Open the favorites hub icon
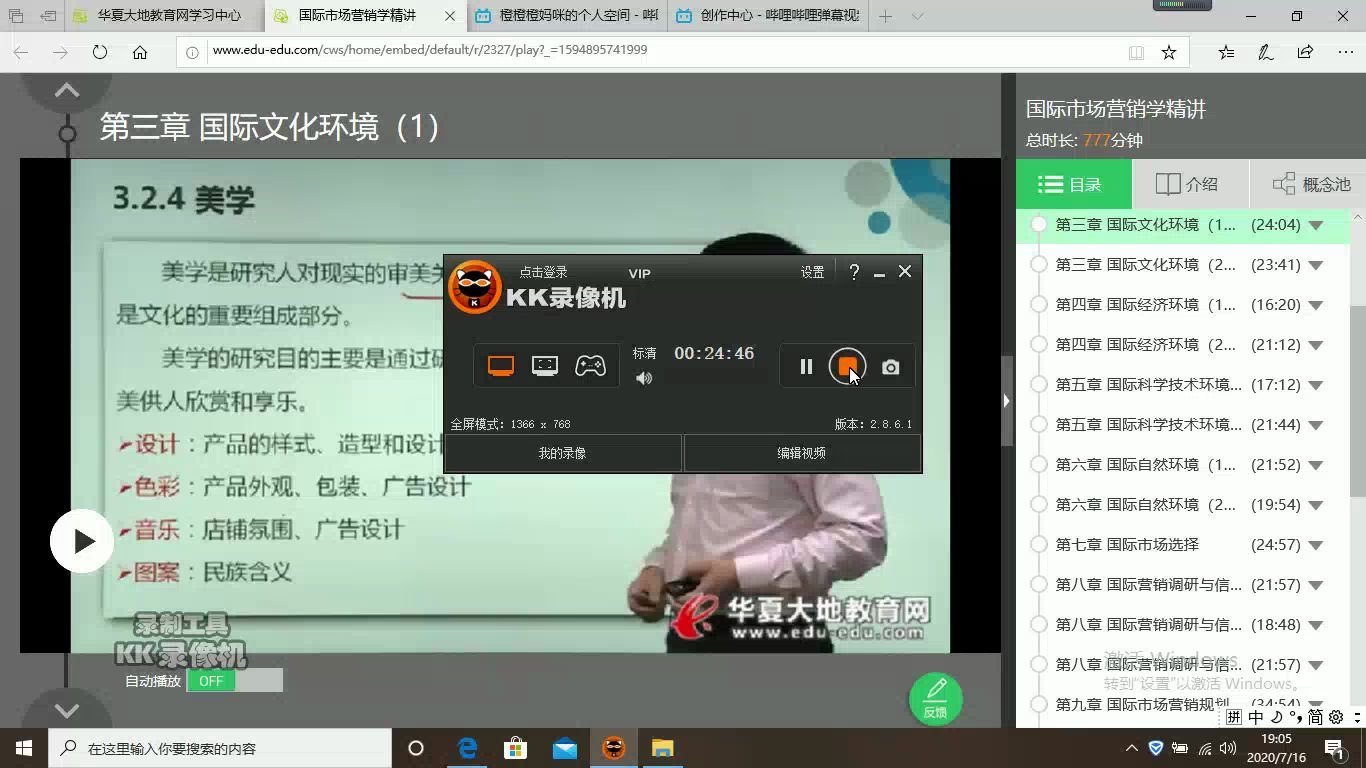Viewport: 1366px width, 768px height. coord(1226,52)
